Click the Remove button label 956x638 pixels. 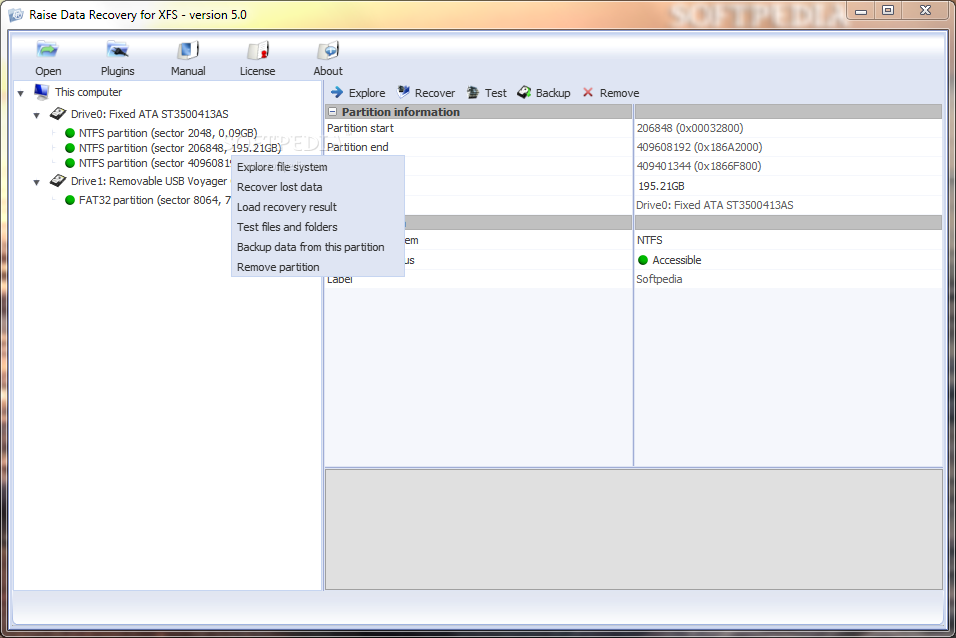pyautogui.click(x=619, y=93)
